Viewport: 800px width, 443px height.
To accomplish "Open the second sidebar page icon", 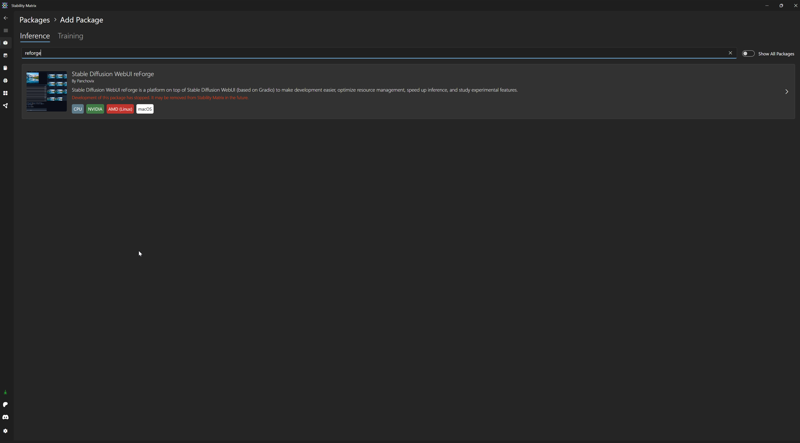I will pos(6,55).
